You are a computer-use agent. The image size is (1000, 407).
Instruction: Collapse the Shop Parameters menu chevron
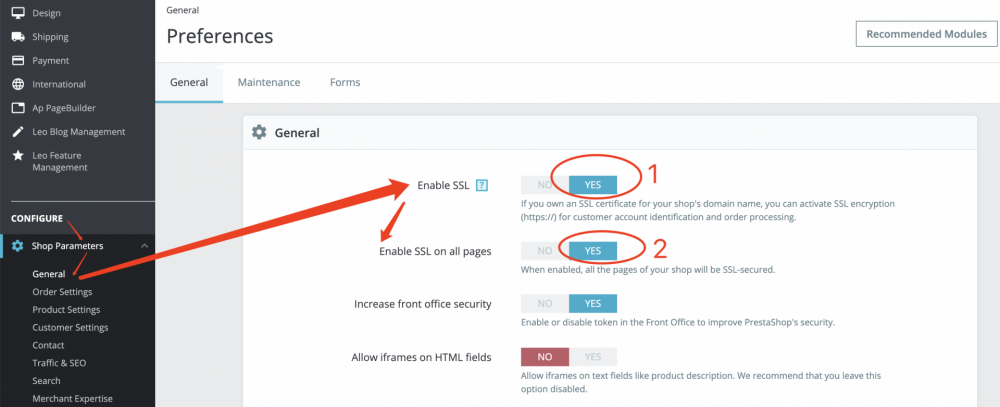point(143,246)
